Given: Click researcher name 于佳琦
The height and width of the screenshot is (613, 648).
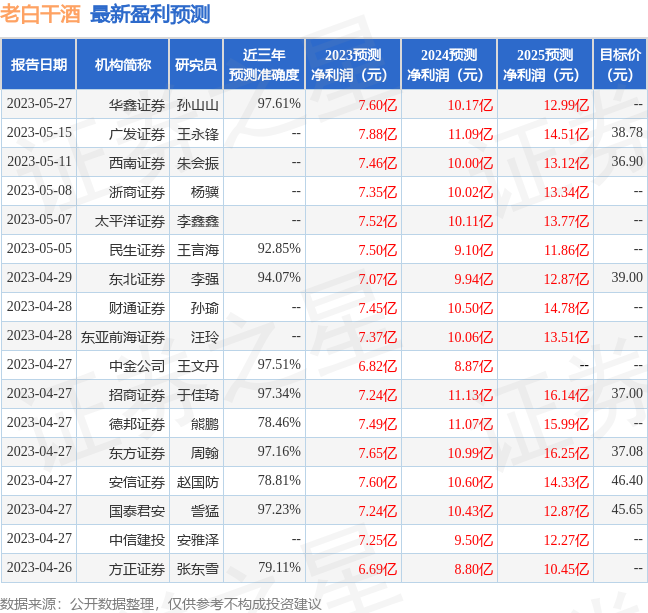Looking at the screenshot, I should [198, 395].
